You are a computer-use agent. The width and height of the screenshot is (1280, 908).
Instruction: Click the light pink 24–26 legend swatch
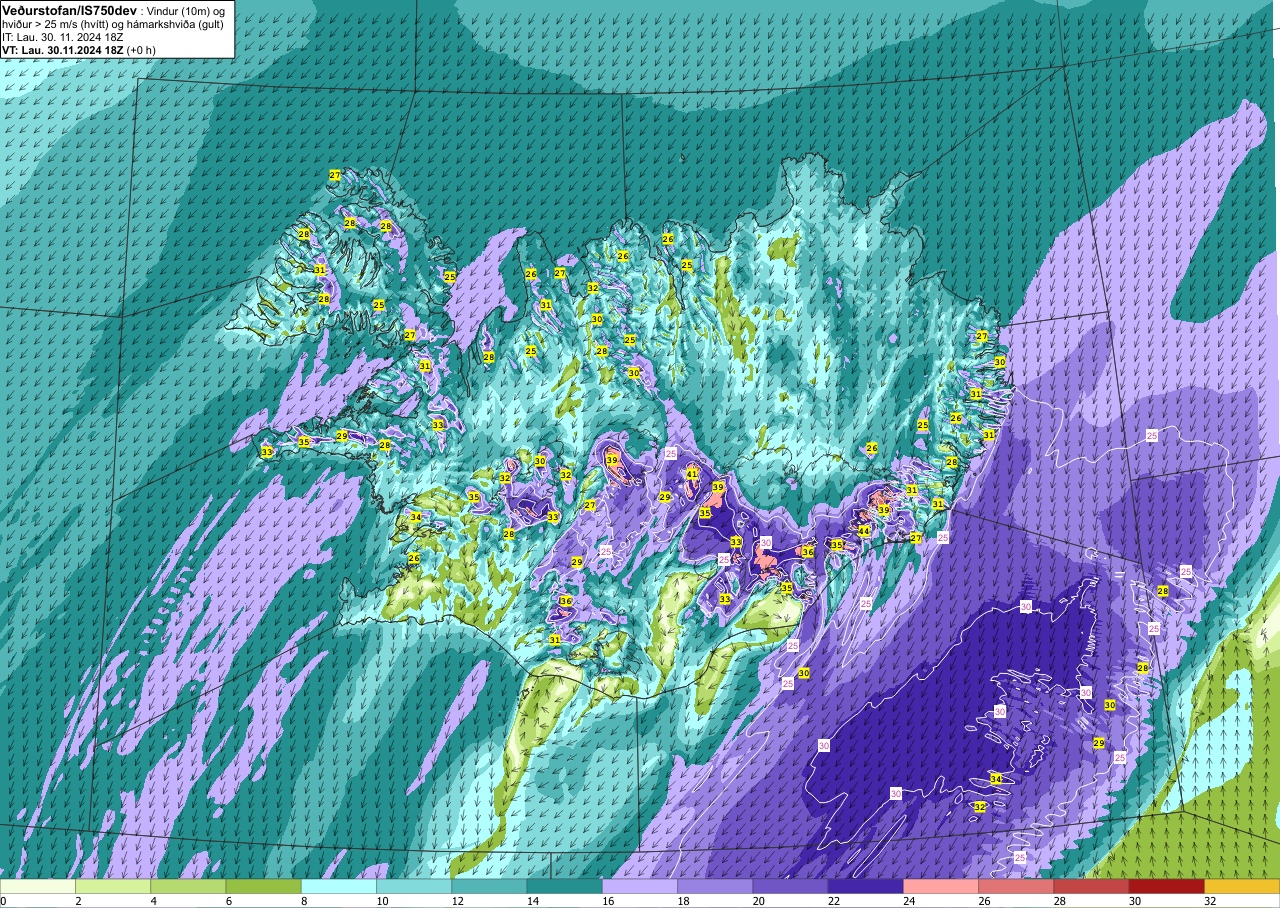coord(941,886)
